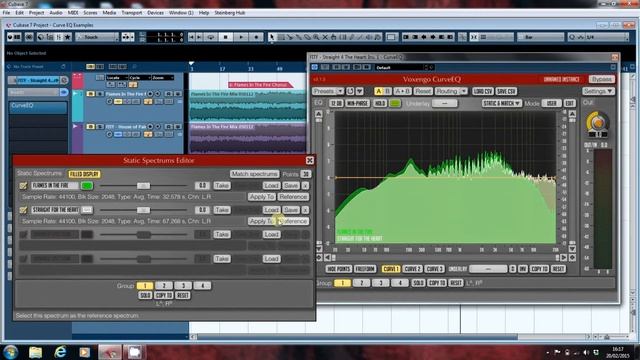Open the Transport menu

coord(132,13)
